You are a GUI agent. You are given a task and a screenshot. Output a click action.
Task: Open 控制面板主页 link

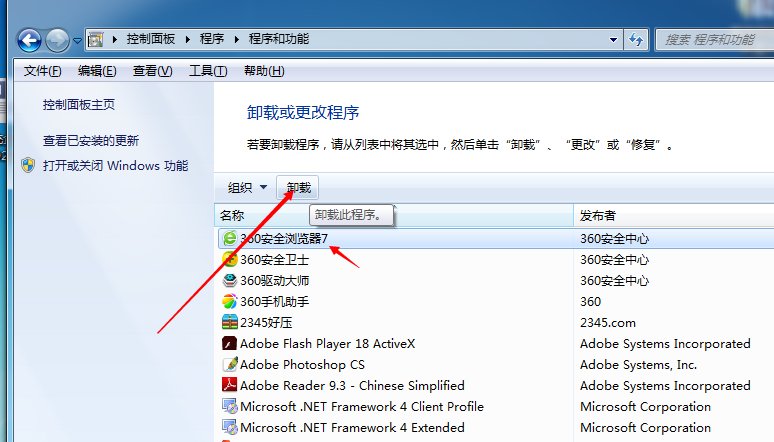pos(78,104)
